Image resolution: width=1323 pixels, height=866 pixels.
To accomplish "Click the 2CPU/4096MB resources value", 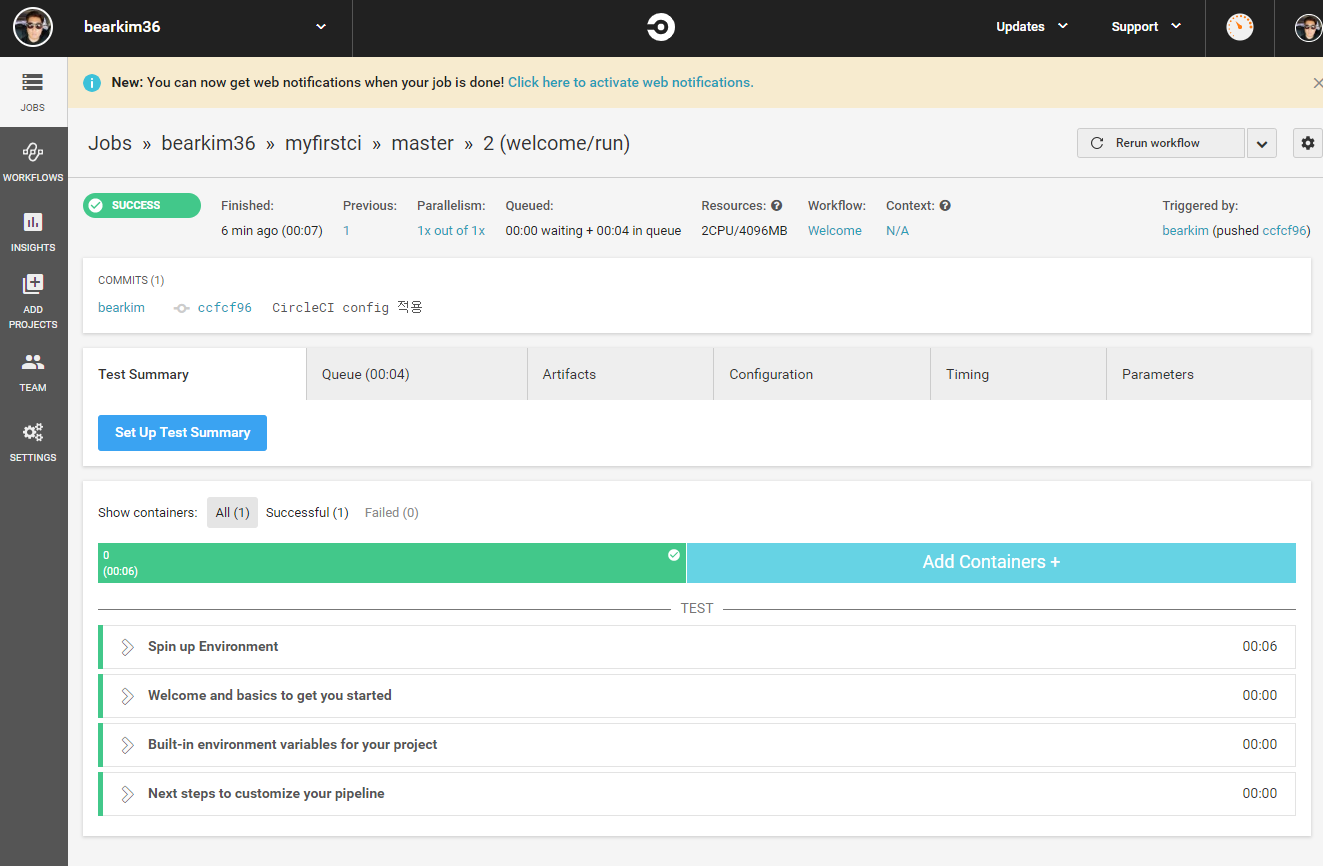I will pos(744,230).
